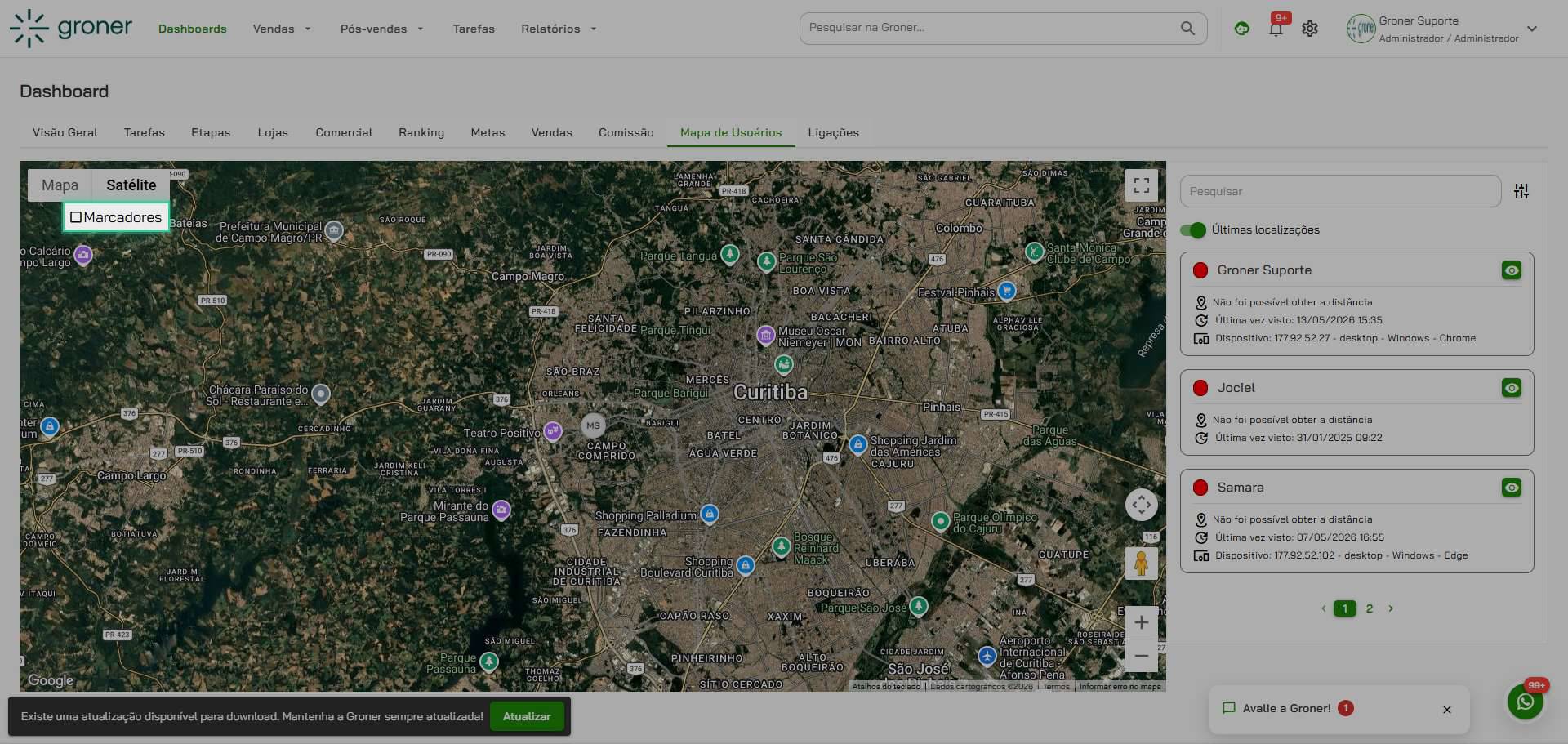This screenshot has width=1568, height=744.
Task: Click Informar erro no mapa link
Action: click(1120, 687)
